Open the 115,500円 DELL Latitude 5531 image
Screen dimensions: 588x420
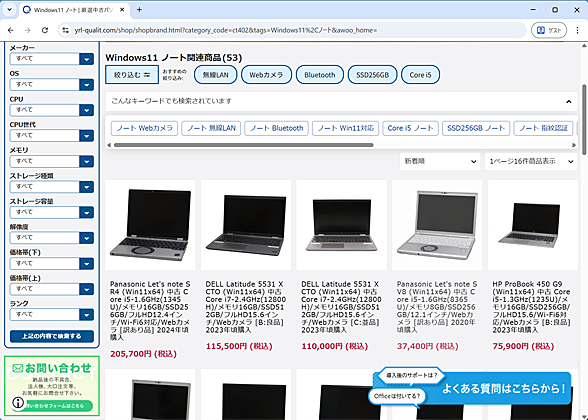tap(246, 225)
